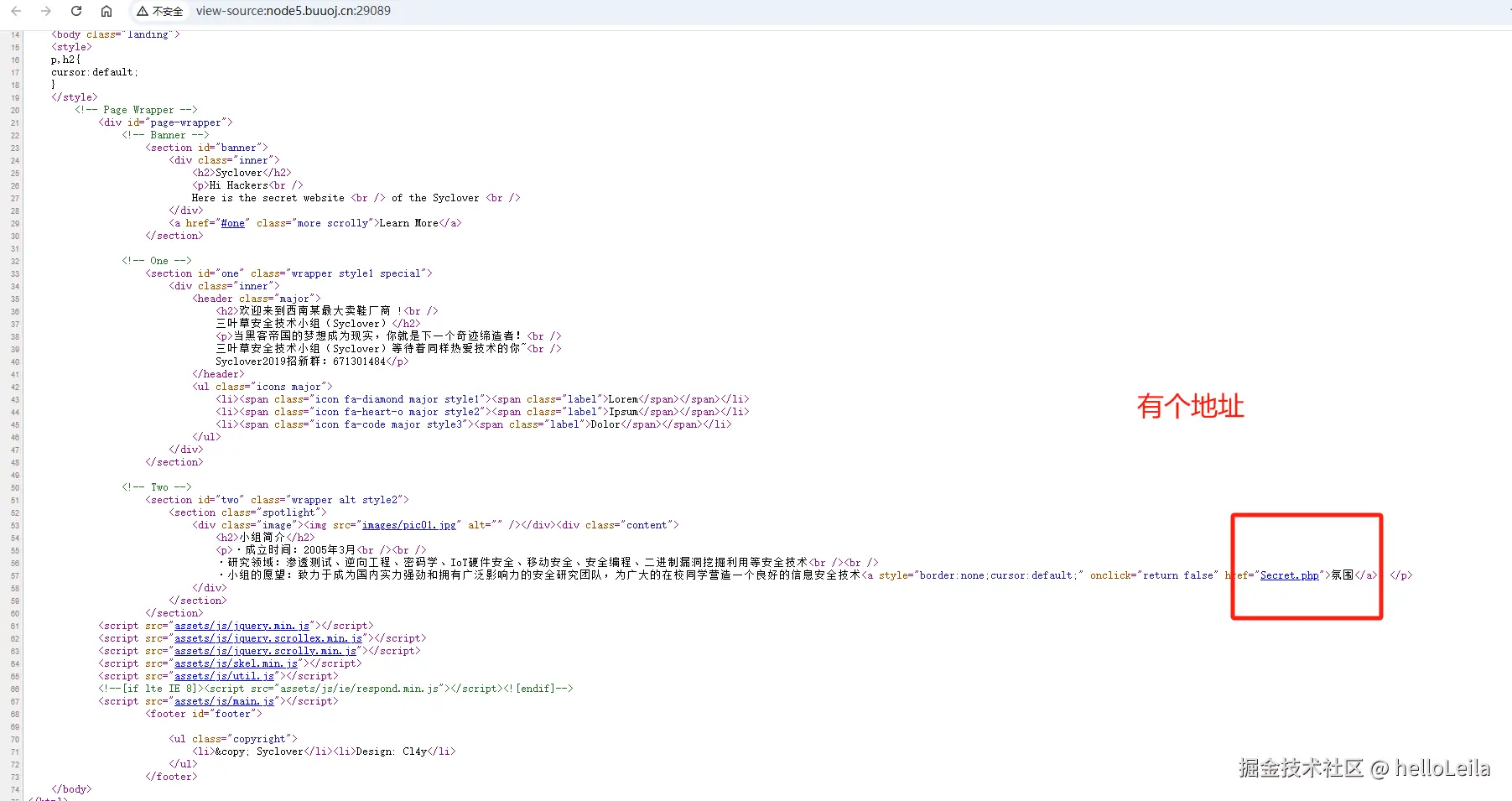Go back using the browser back arrow
The image size is (1512, 801).
16,11
